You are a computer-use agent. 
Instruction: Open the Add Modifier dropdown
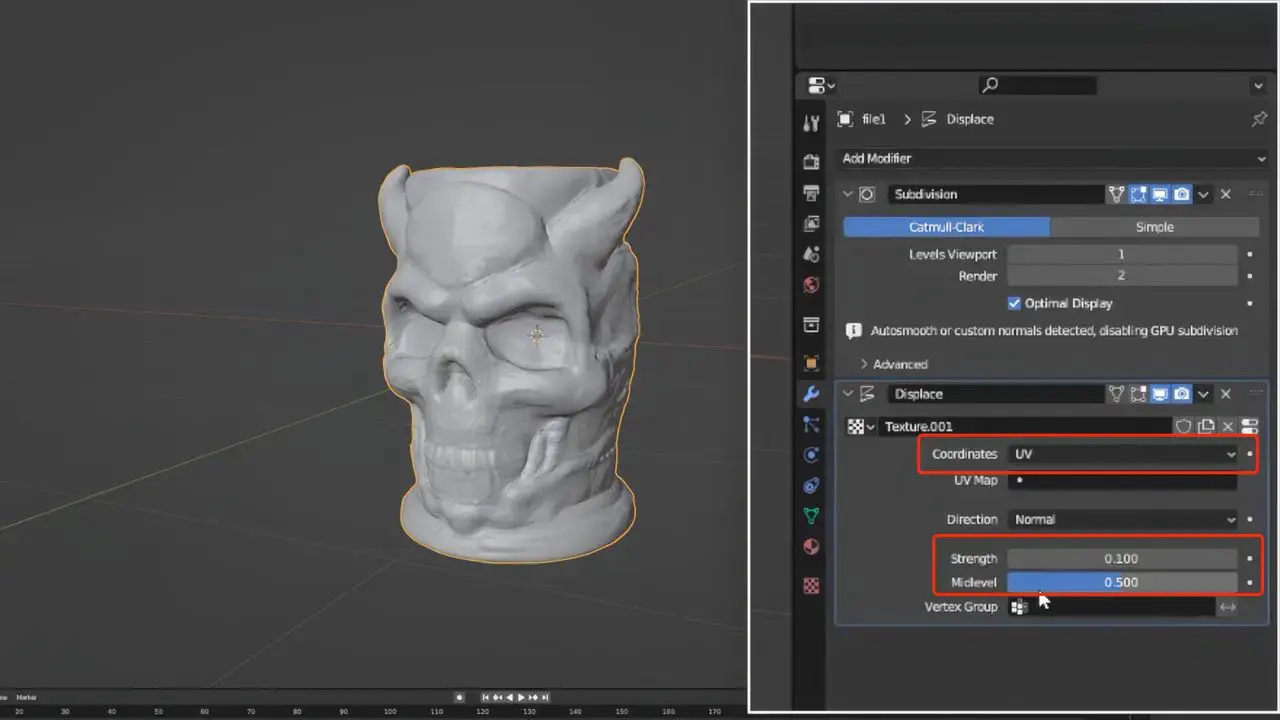1050,158
